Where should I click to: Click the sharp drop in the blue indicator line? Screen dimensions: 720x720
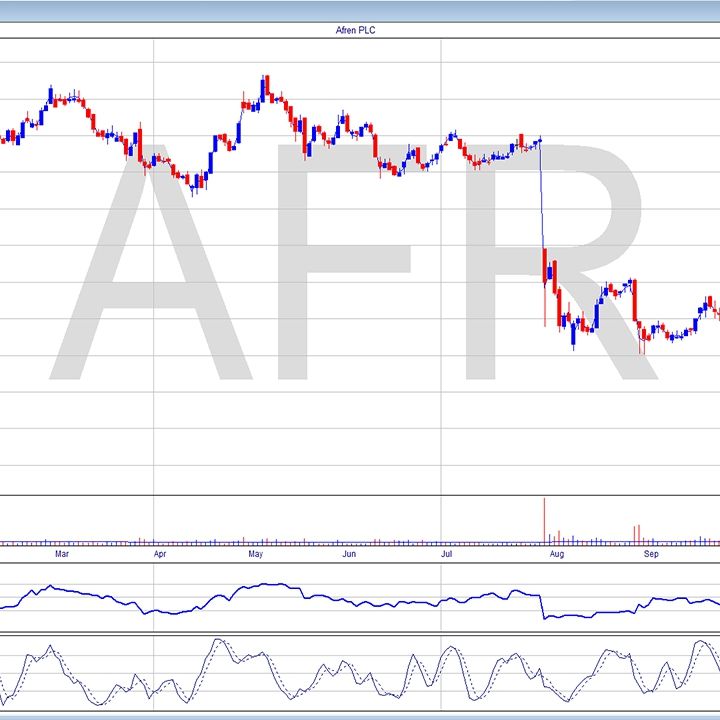[x=541, y=606]
